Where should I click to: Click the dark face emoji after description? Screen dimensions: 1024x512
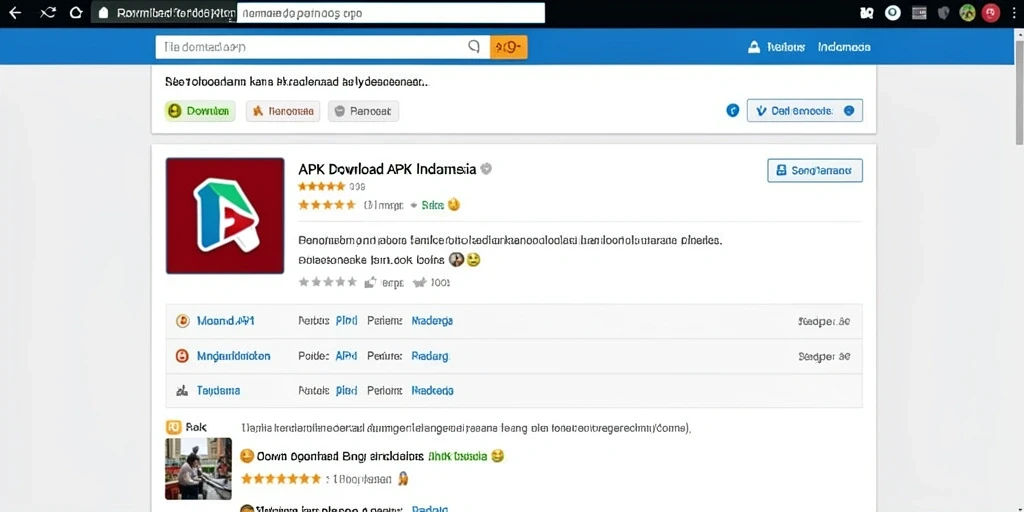(x=456, y=259)
